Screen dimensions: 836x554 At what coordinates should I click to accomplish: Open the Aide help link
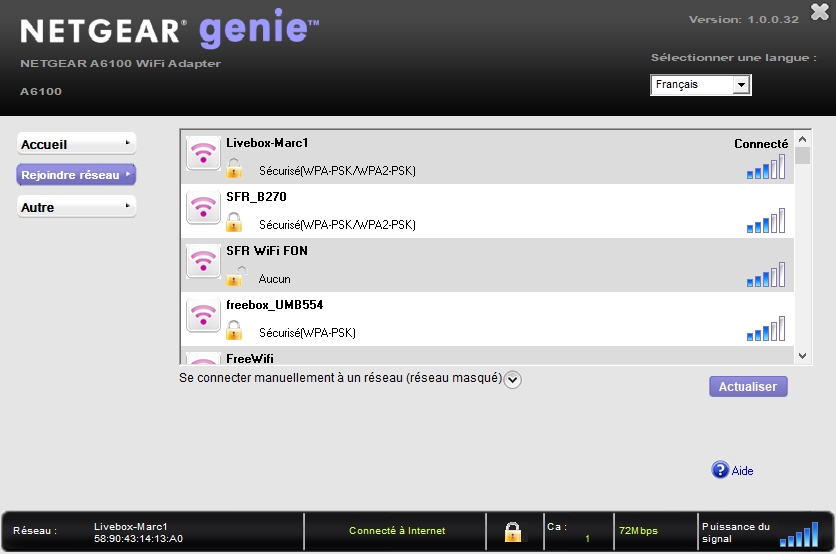[x=742, y=471]
